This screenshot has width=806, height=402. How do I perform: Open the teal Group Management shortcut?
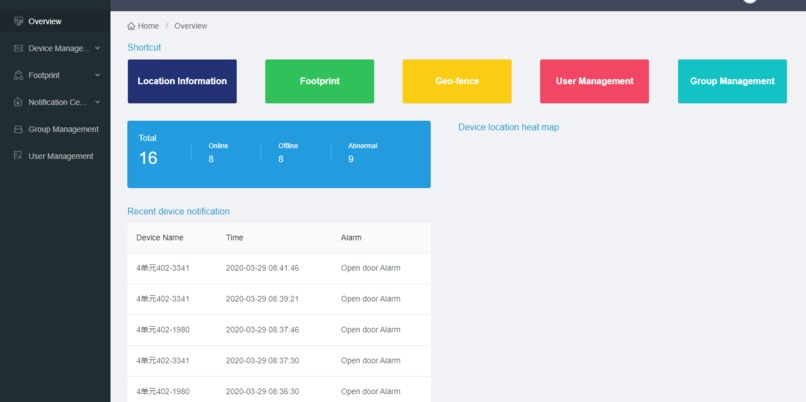click(732, 81)
